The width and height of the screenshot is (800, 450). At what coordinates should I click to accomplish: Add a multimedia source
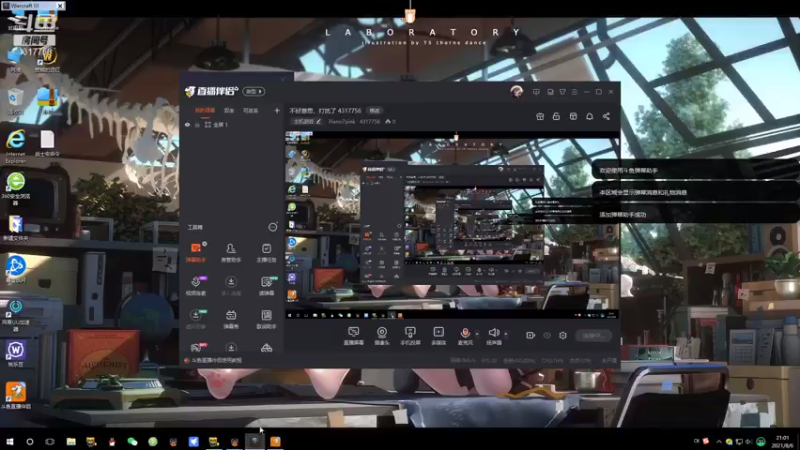pyautogui.click(x=438, y=336)
